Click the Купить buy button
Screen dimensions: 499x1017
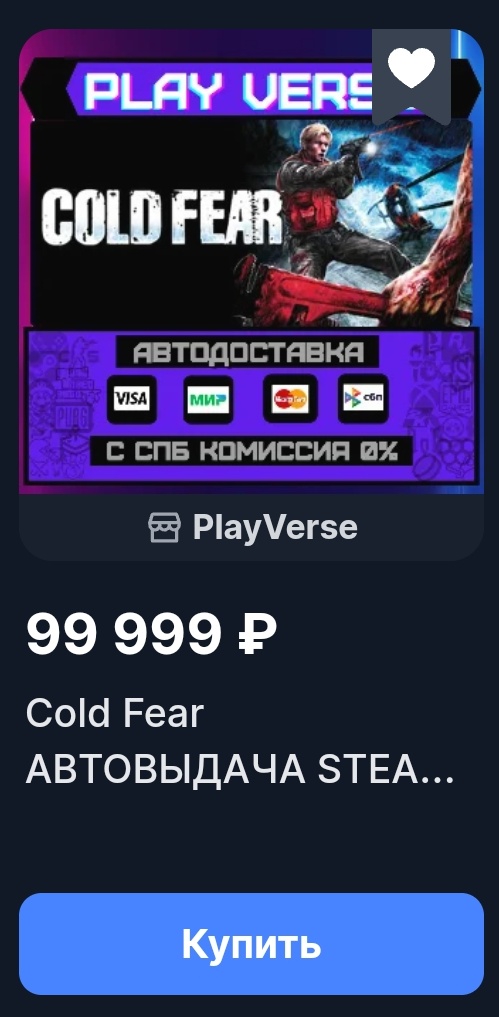[251, 943]
